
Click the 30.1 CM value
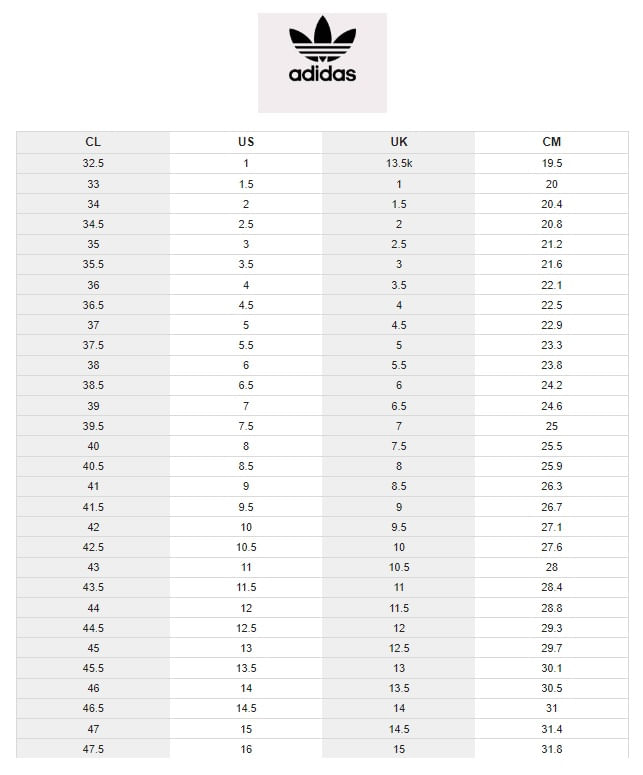[x=552, y=668]
